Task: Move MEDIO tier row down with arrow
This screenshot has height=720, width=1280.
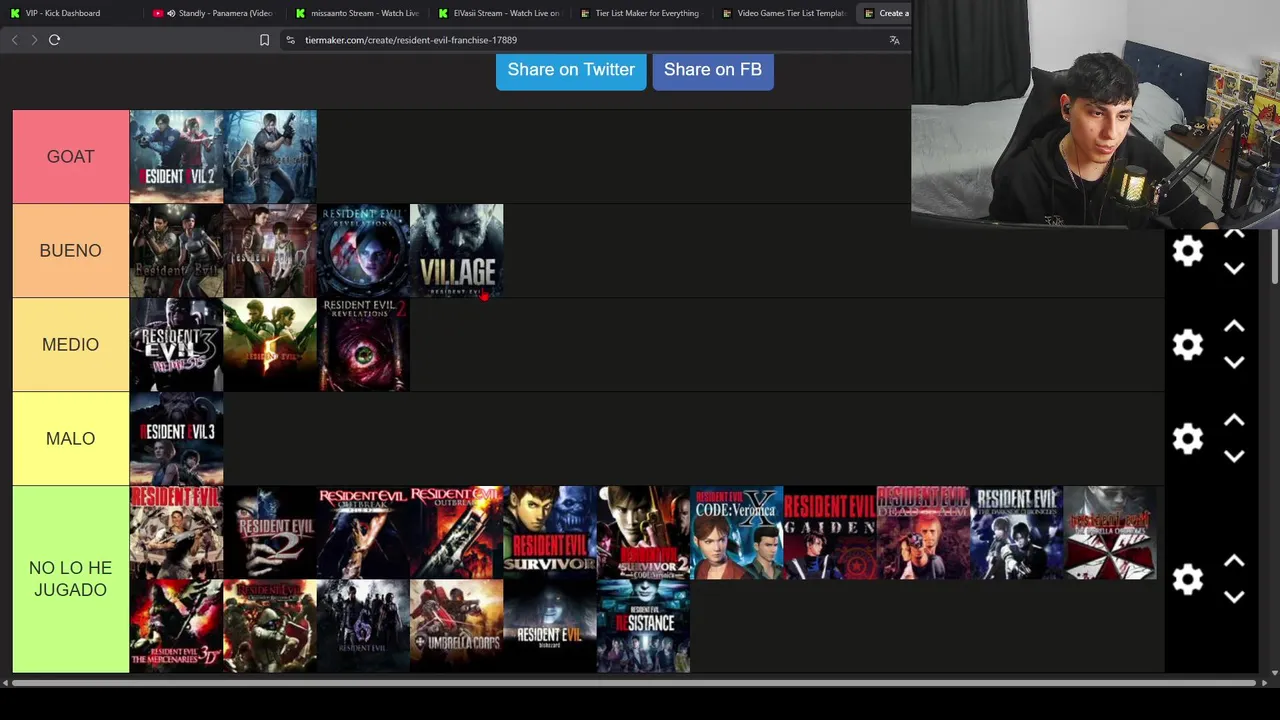Action: coord(1234,362)
